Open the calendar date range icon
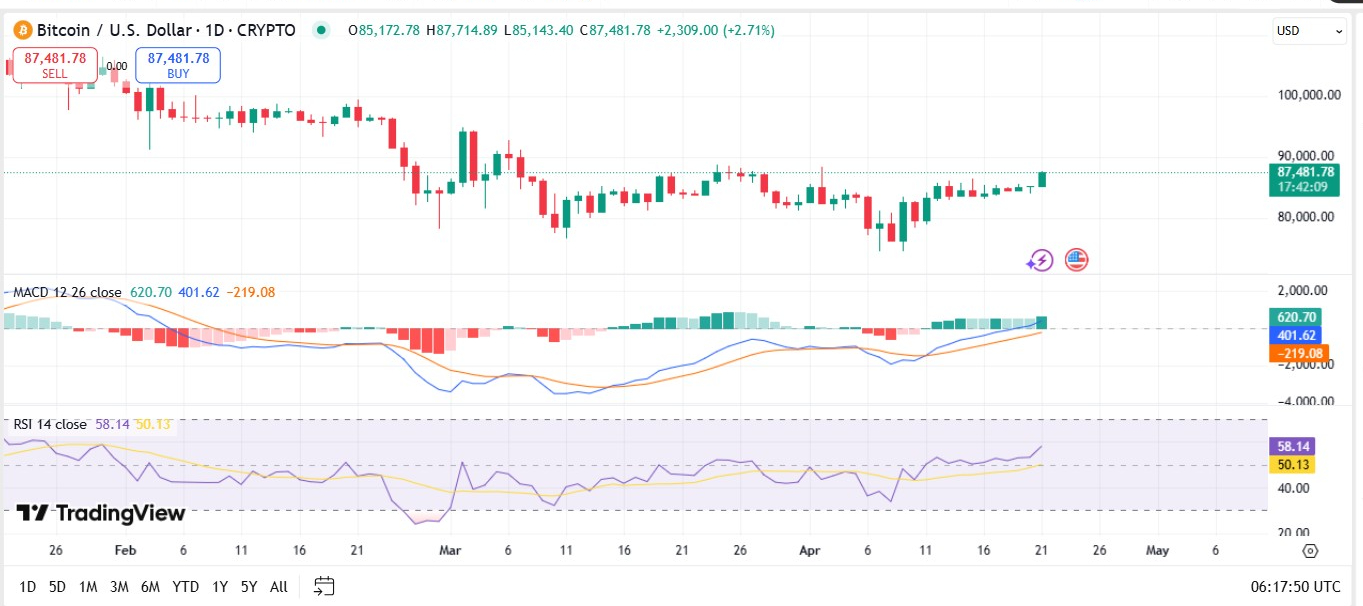This screenshot has height=606, width=1363. [324, 586]
